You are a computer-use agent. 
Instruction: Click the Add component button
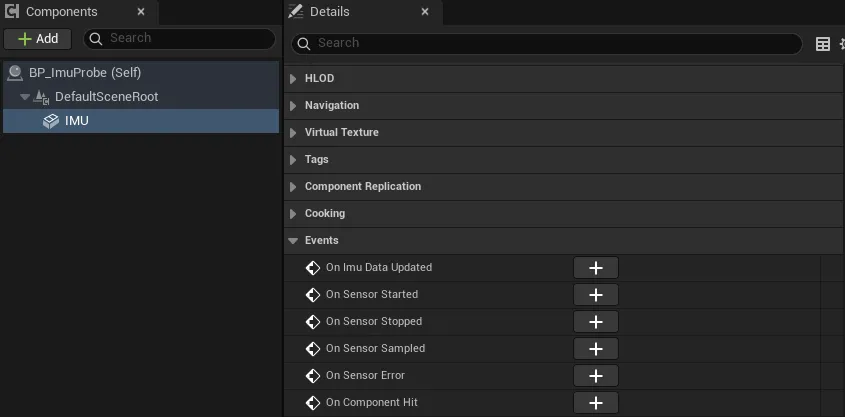click(38, 39)
